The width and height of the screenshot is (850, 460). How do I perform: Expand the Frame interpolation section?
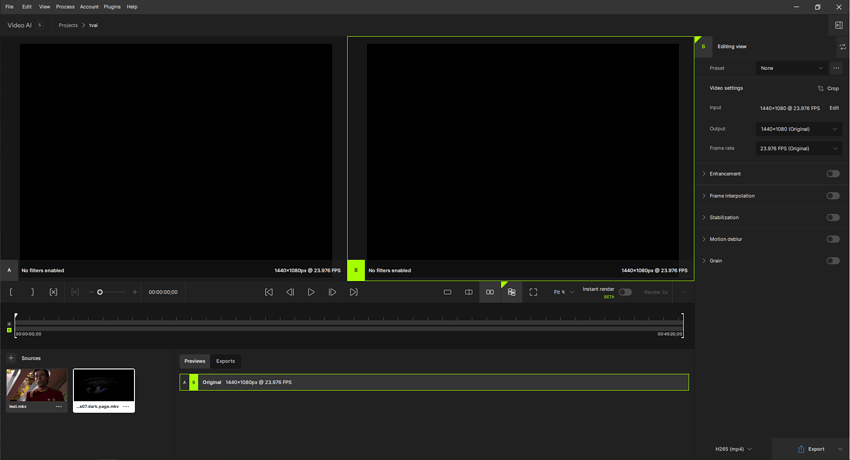704,196
